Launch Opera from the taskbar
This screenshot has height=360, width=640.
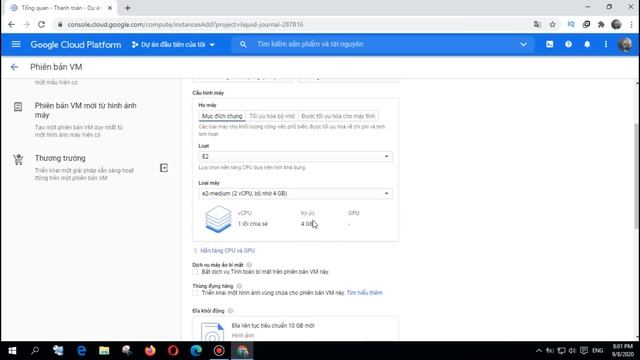[x=173, y=351]
